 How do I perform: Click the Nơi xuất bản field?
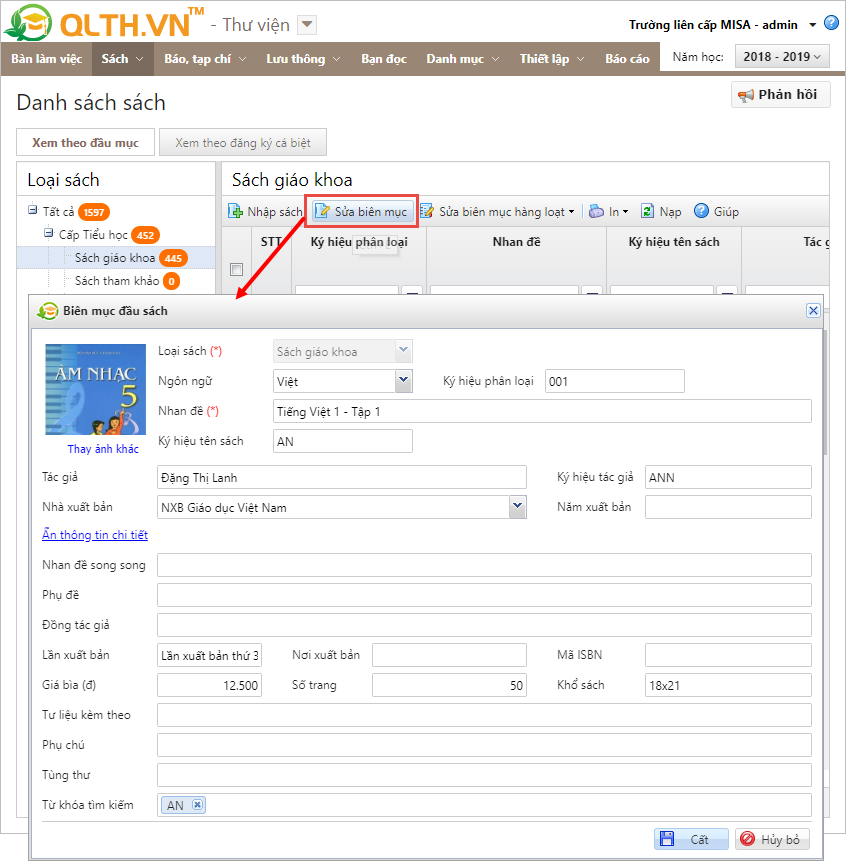pyautogui.click(x=449, y=655)
